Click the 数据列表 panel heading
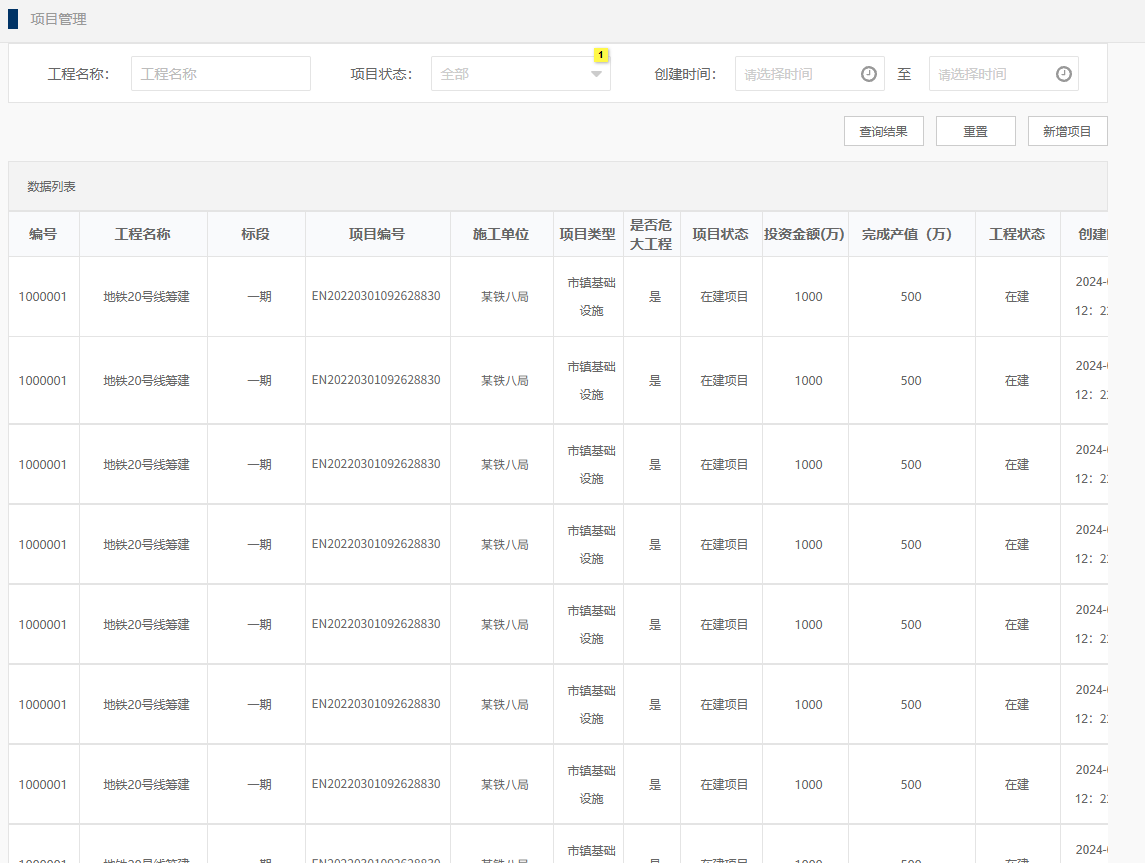1145x863 pixels. [52, 187]
